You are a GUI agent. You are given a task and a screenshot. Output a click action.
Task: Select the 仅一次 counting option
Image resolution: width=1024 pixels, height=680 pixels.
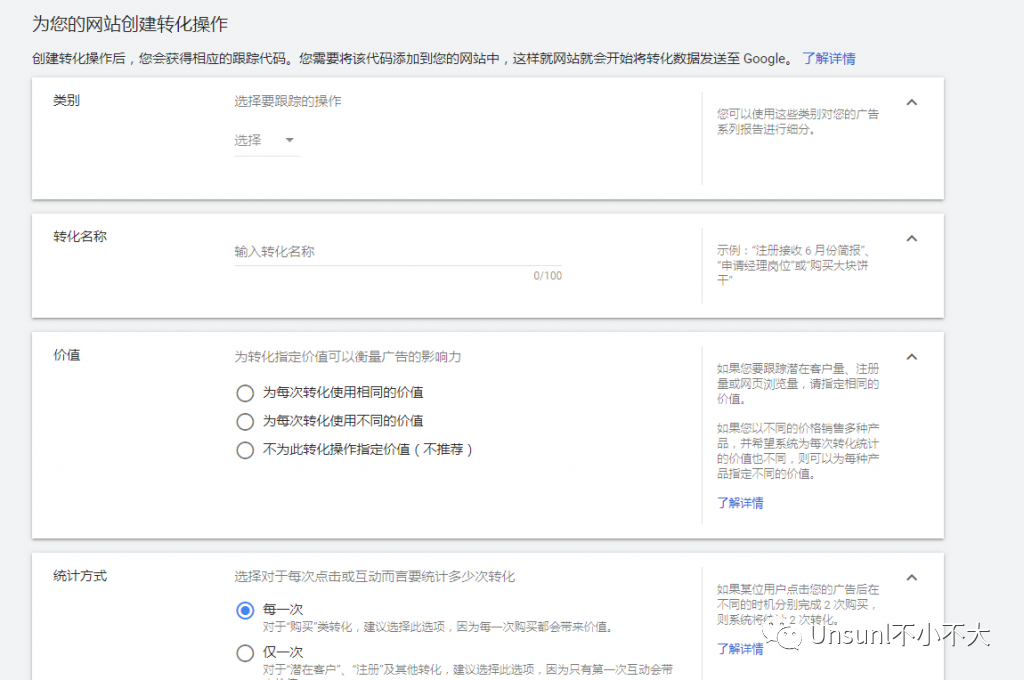pos(245,653)
